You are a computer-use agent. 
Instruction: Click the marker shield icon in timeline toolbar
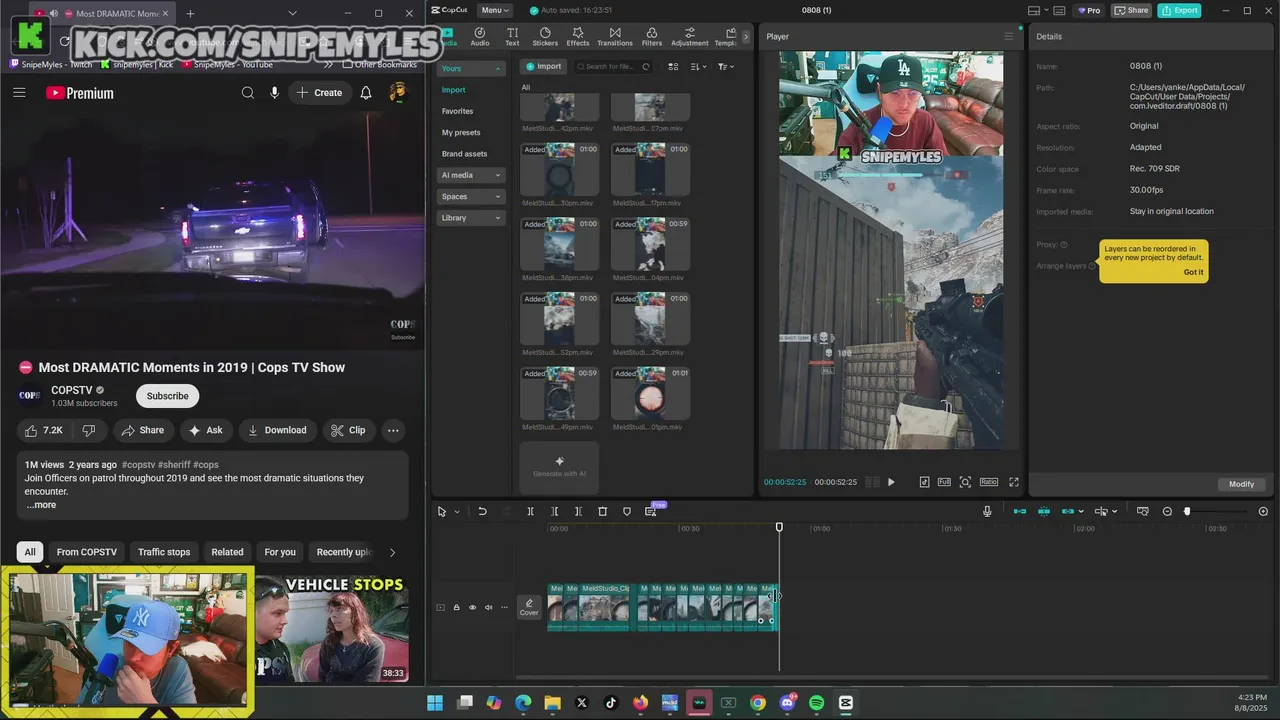[627, 511]
